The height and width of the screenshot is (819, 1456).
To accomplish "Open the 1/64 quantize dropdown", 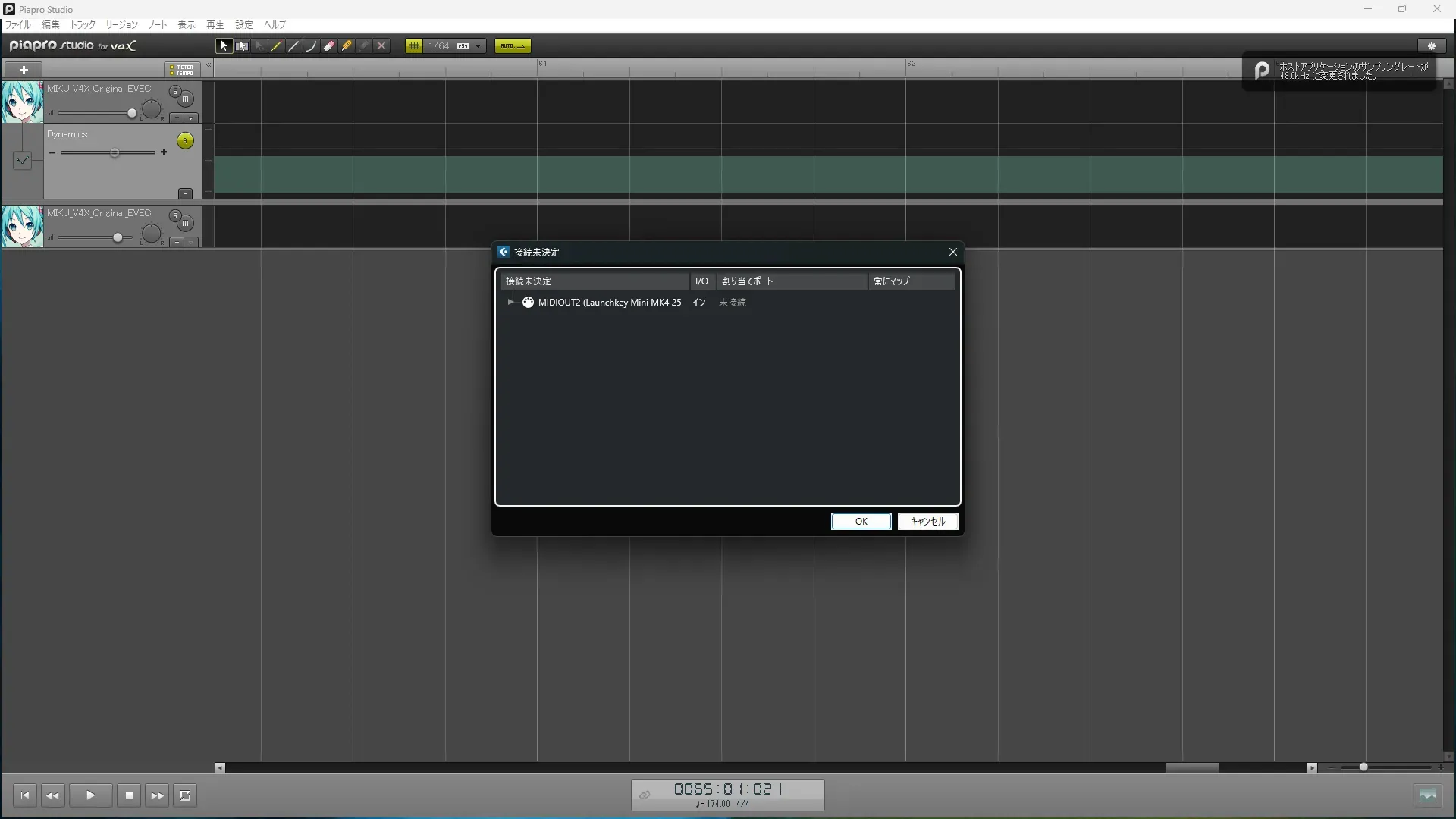I will click(478, 46).
